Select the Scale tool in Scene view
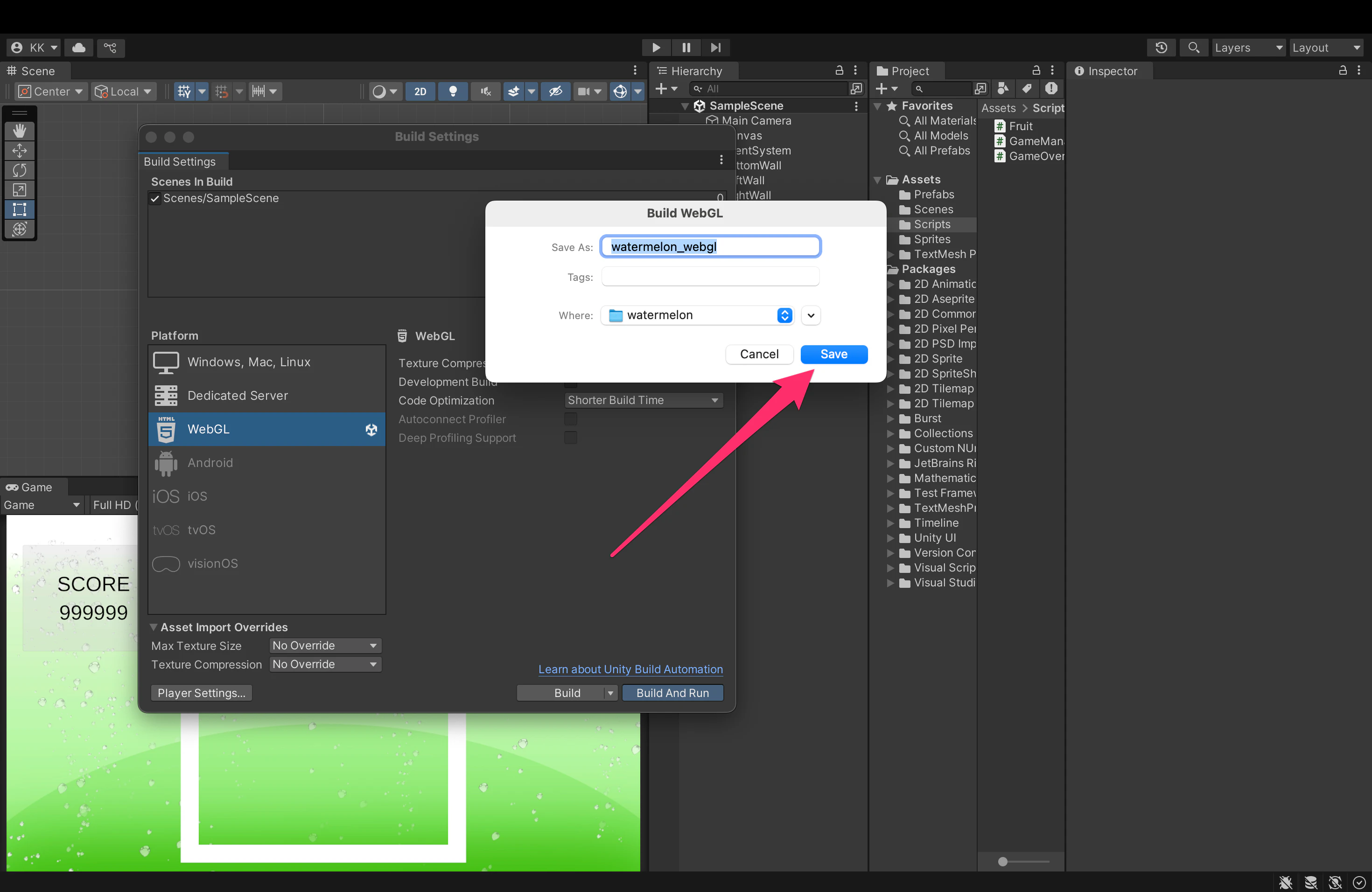Image resolution: width=1372 pixels, height=892 pixels. click(x=20, y=189)
